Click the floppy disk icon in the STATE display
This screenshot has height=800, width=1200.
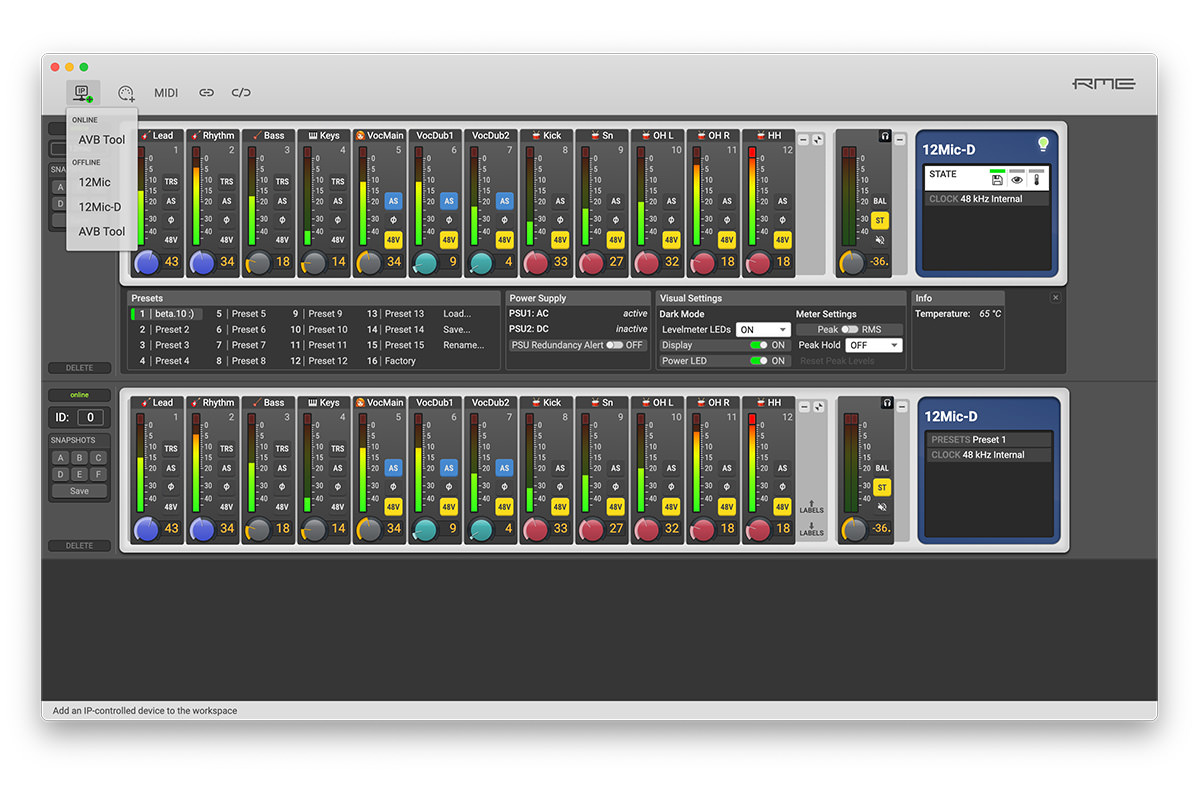[x=998, y=179]
